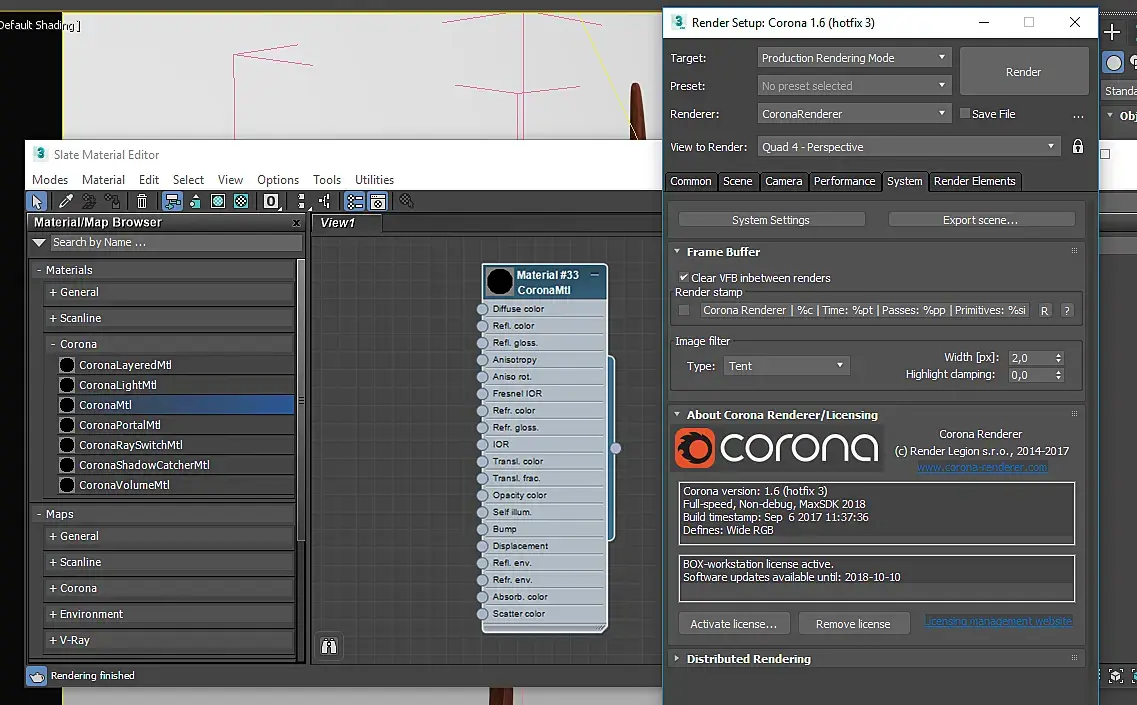Check the Save File checkbox

tap(965, 114)
